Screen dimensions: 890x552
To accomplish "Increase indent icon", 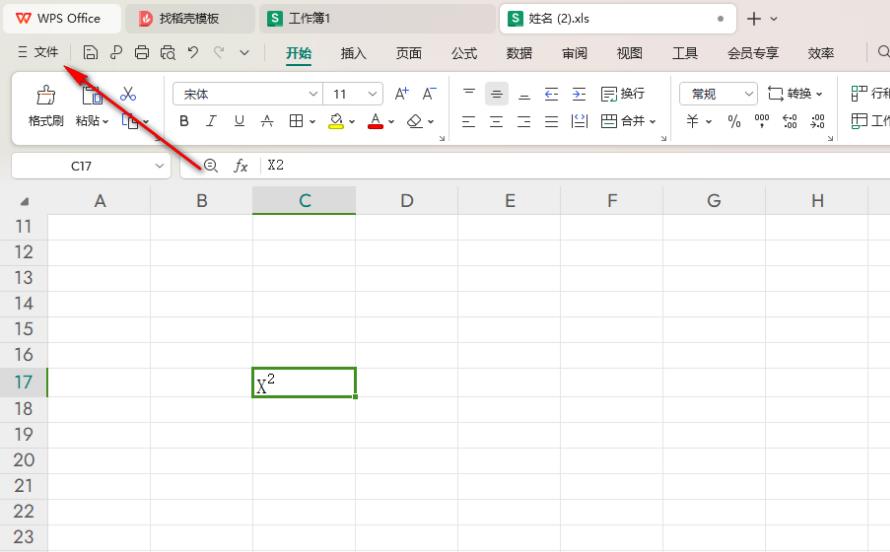I will (579, 94).
